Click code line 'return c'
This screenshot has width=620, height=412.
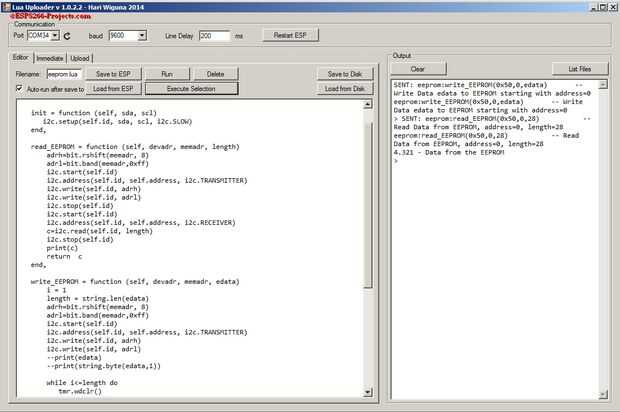tap(64, 256)
